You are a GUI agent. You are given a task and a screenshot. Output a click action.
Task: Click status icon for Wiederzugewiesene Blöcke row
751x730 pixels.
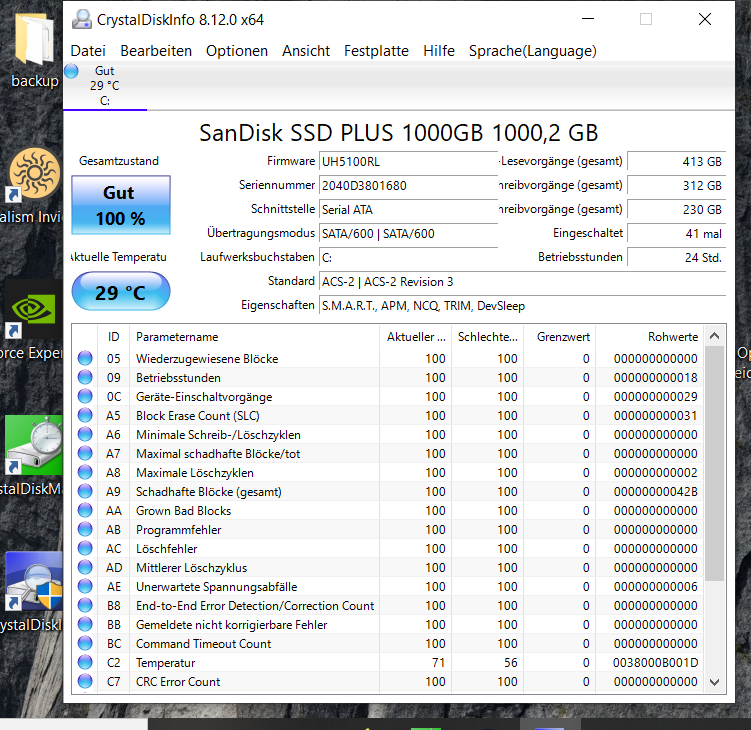[x=85, y=358]
